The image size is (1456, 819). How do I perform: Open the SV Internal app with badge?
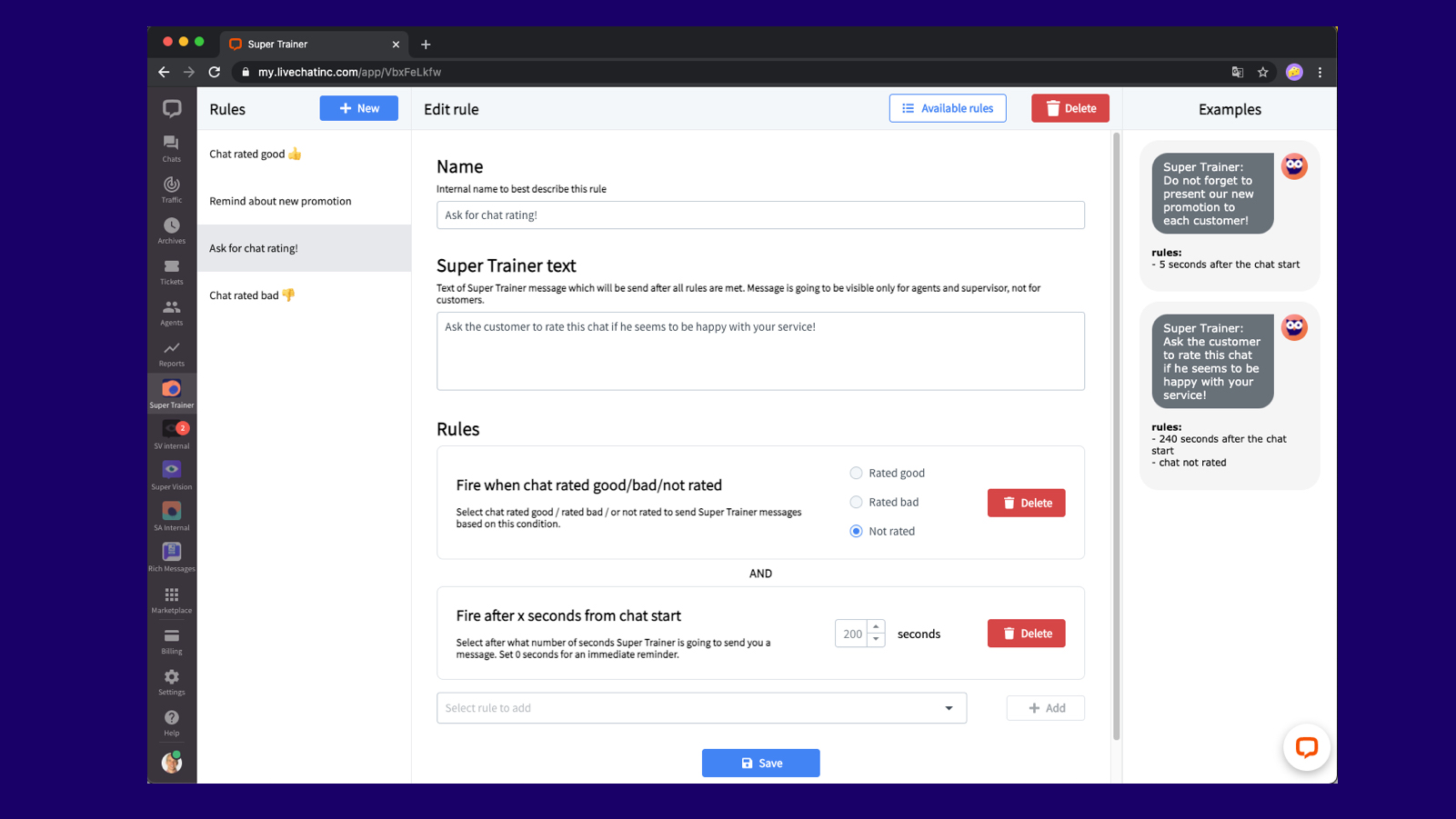point(172,435)
